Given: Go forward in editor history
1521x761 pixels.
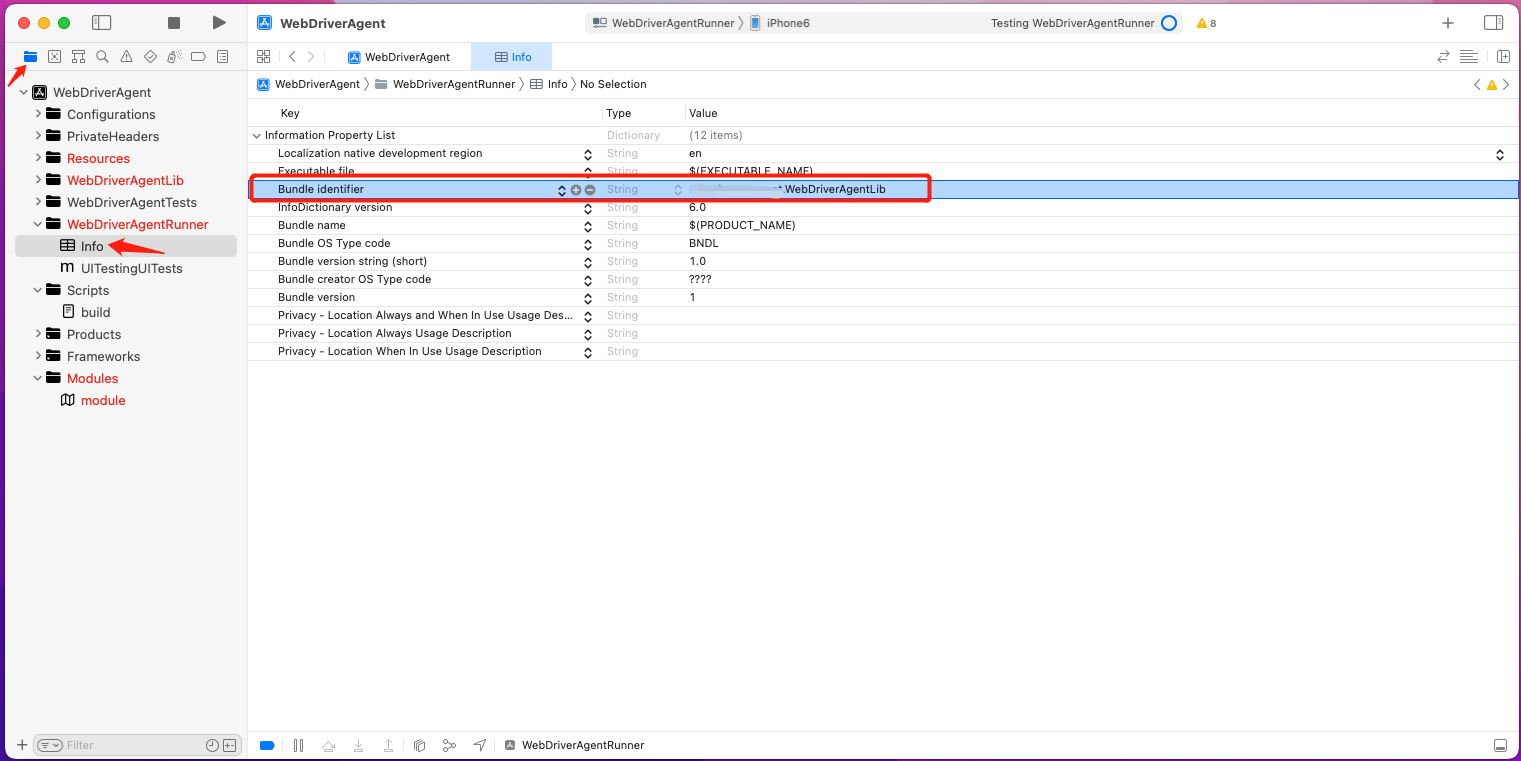Looking at the screenshot, I should click(311, 57).
